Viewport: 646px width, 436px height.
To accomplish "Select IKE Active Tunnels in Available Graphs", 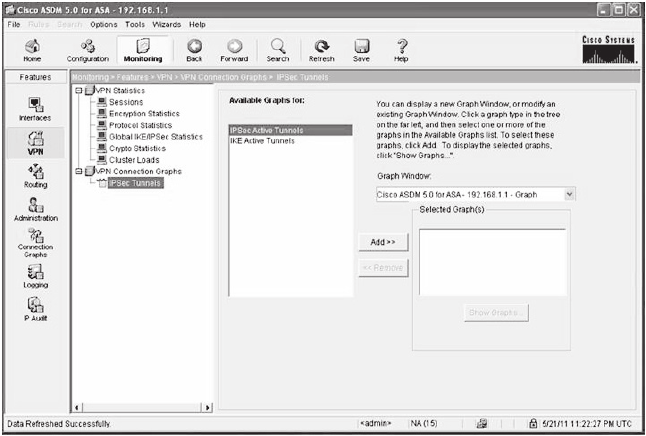I will [x=290, y=141].
